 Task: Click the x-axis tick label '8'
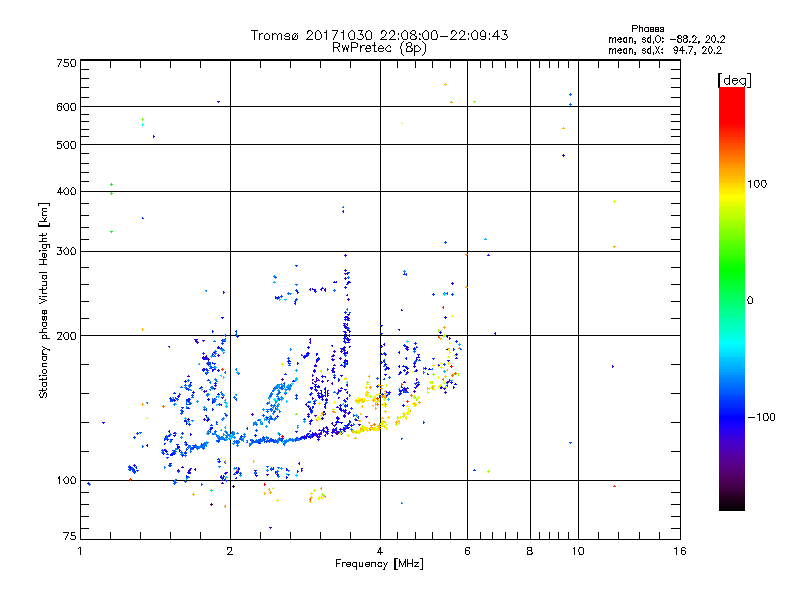point(530,551)
